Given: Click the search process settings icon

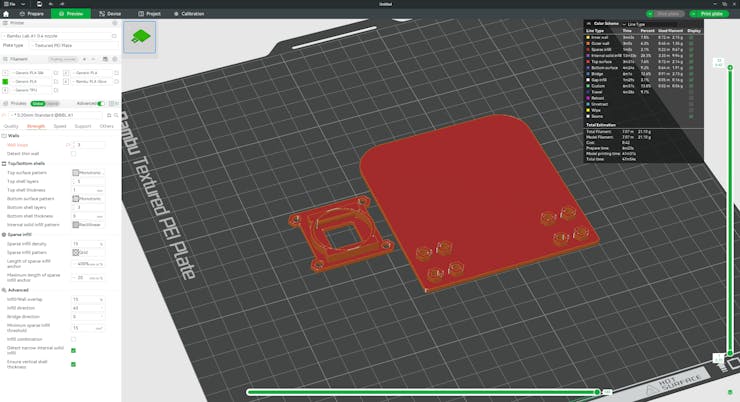Looking at the screenshot, I should (x=115, y=115).
